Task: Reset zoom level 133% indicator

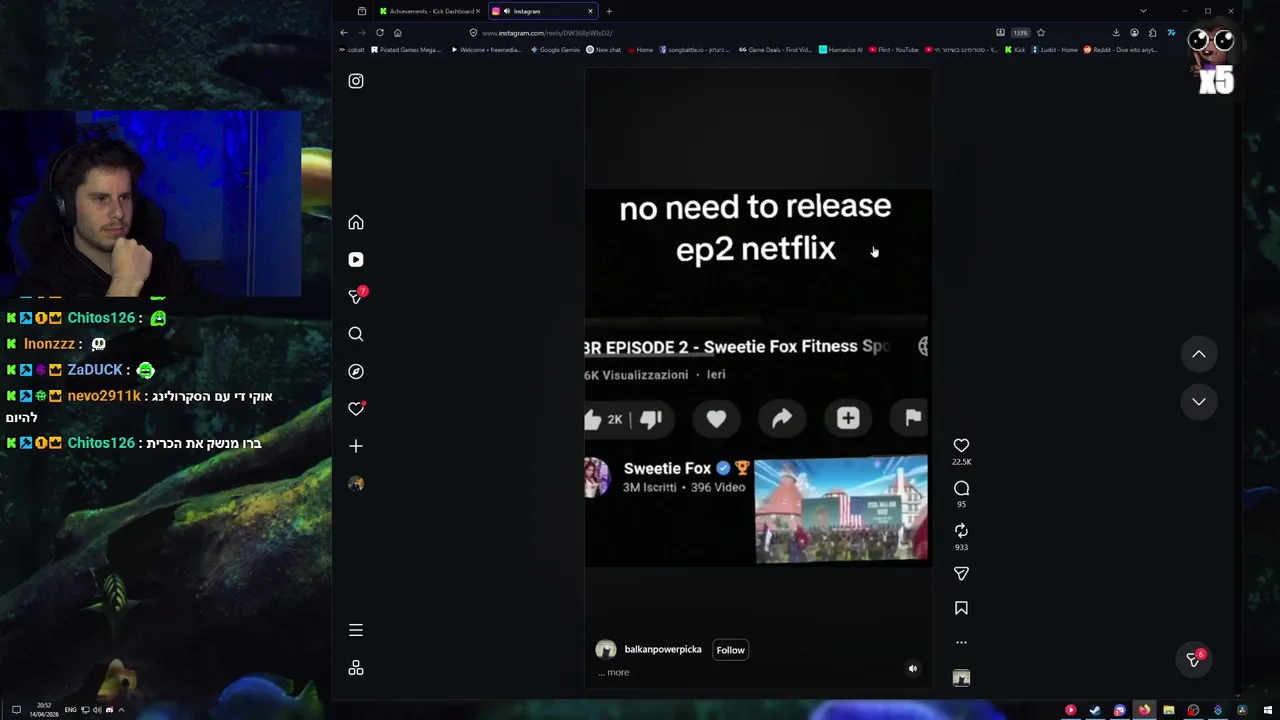Action: tap(1020, 33)
